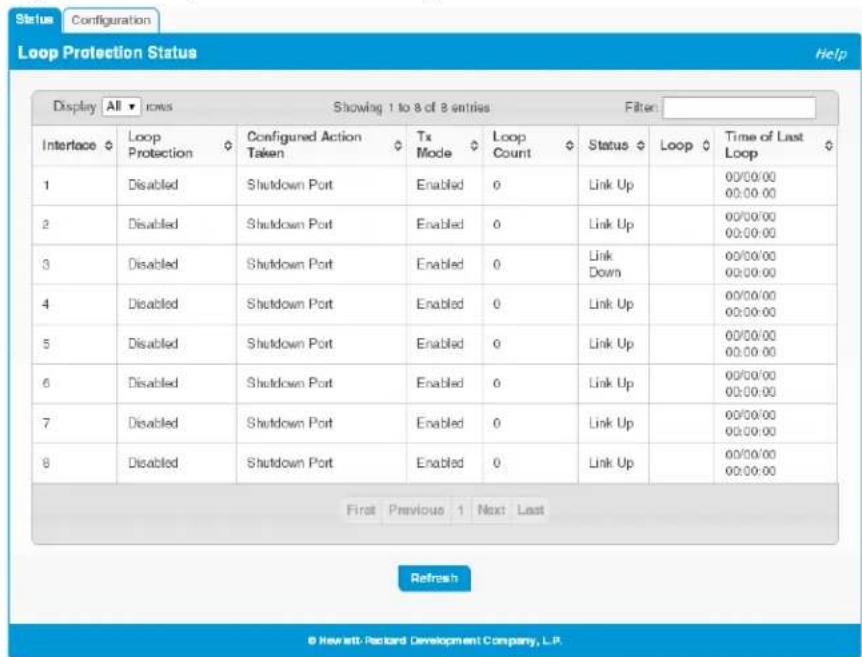Go to Previous page
The width and height of the screenshot is (862, 657).
pos(416,510)
